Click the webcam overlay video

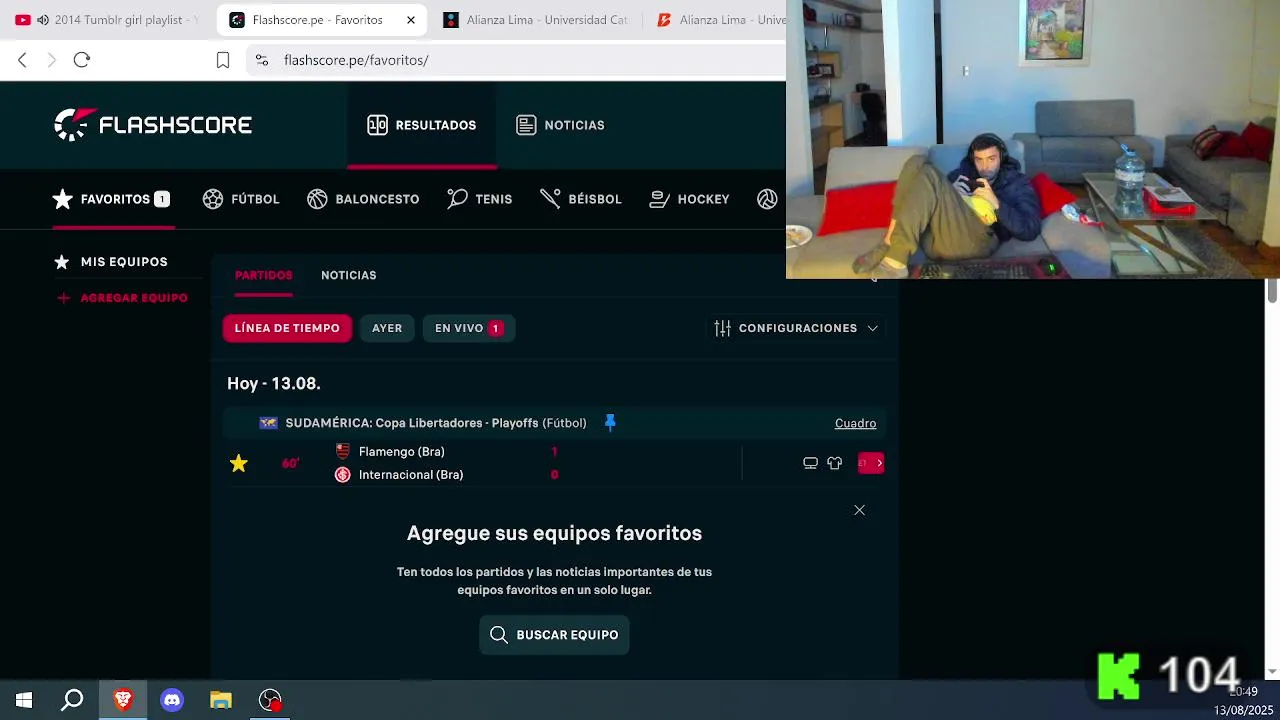pos(1033,139)
